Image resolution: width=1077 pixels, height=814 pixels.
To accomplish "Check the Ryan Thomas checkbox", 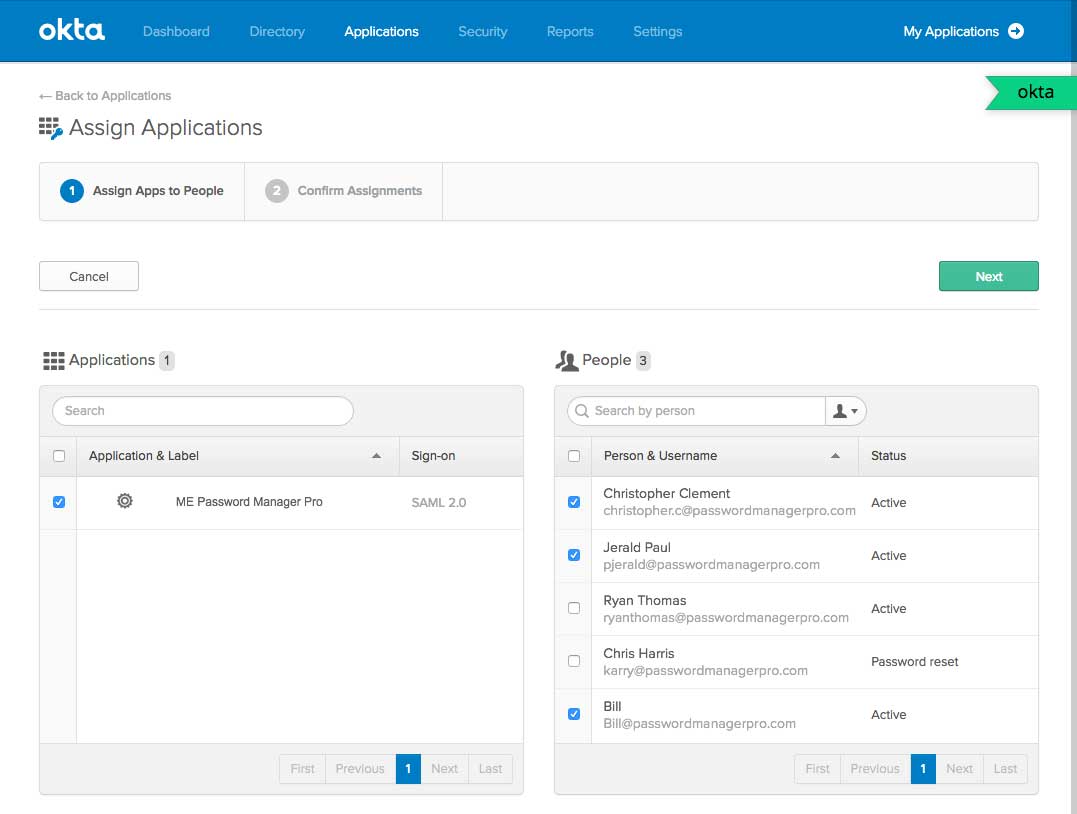I will [x=573, y=608].
